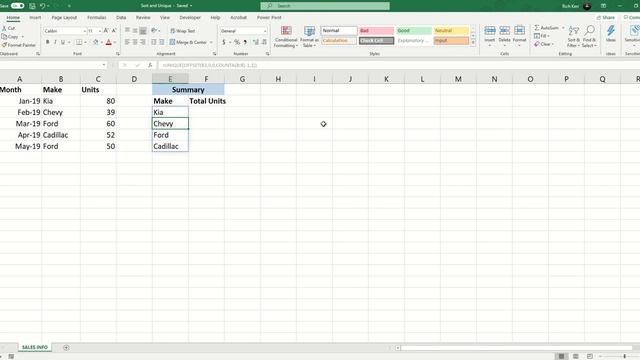Apply the percent style
The image size is (640, 360).
[x=237, y=42]
